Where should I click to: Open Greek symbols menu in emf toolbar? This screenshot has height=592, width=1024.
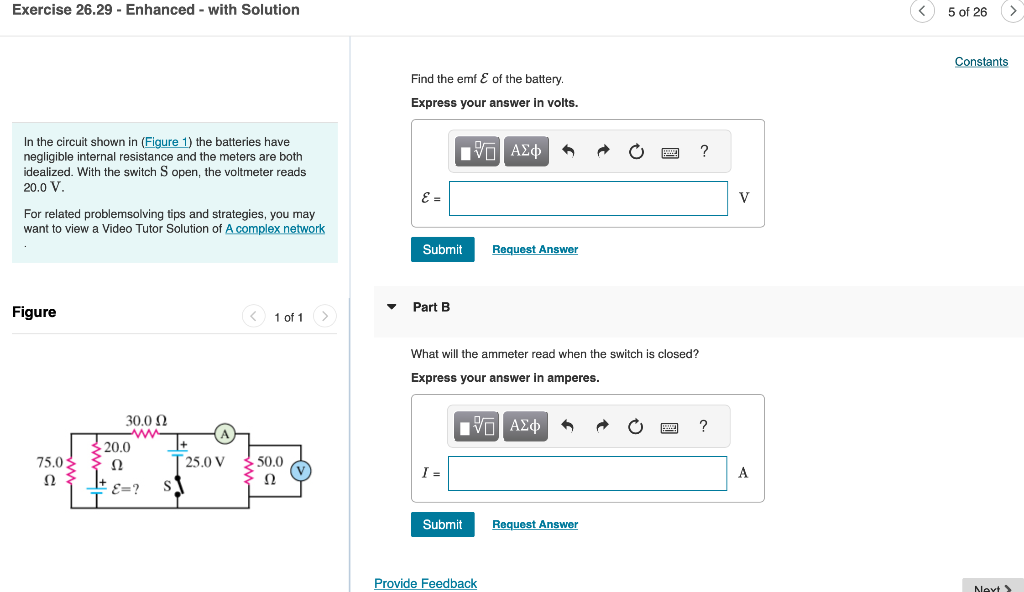526,151
